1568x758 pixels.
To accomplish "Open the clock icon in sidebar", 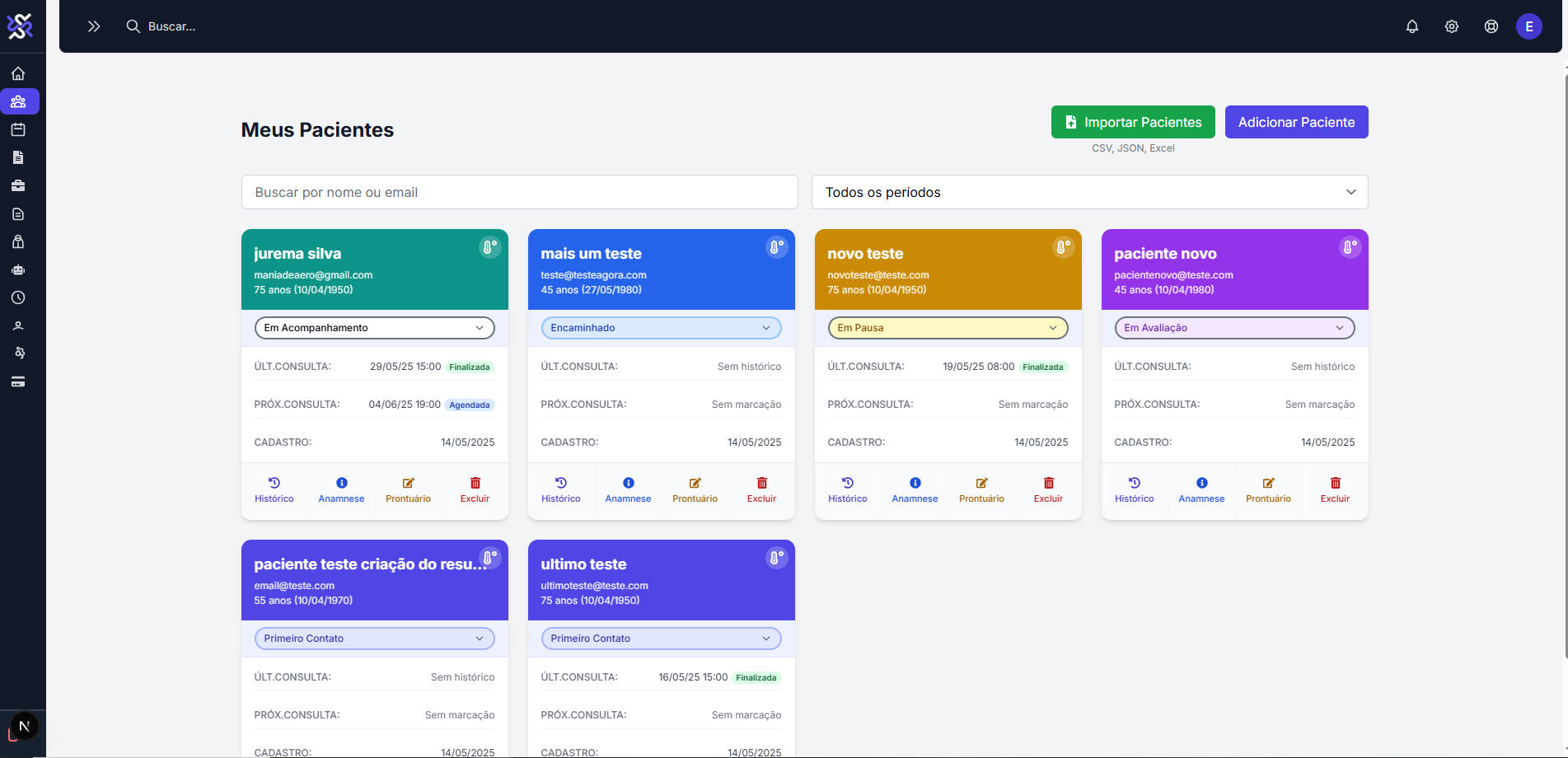I will click(18, 297).
